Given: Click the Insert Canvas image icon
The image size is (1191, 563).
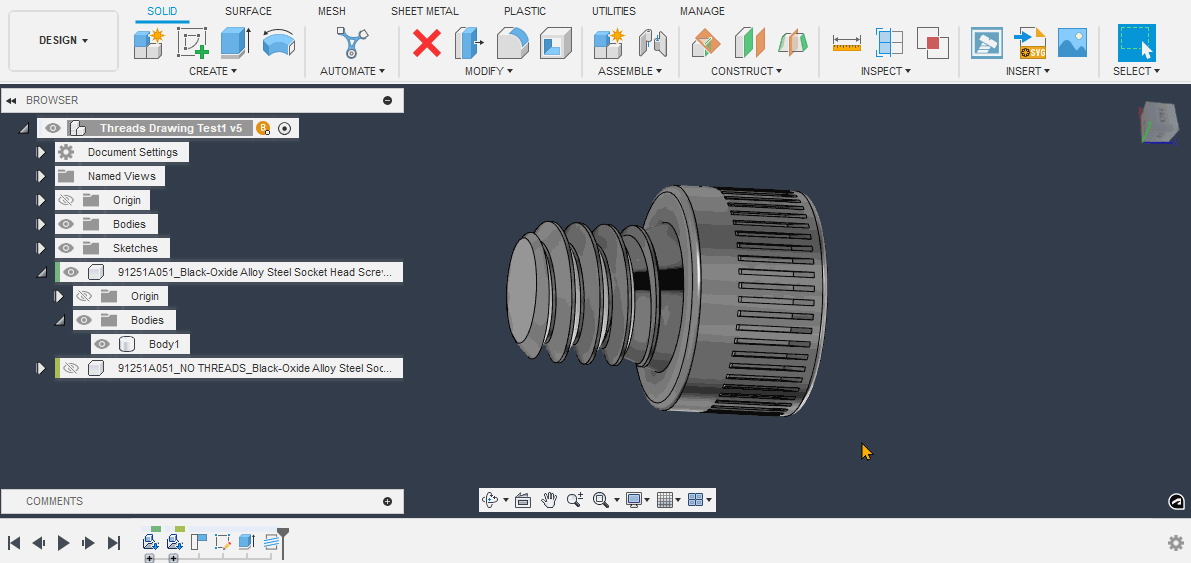Looking at the screenshot, I should (x=1073, y=43).
